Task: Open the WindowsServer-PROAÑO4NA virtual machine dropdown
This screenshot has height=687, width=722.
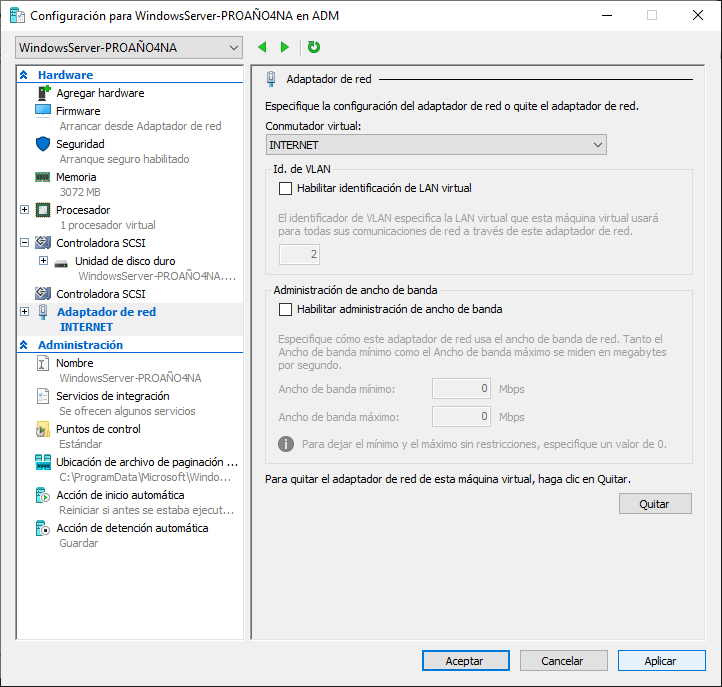Action: [x=129, y=48]
